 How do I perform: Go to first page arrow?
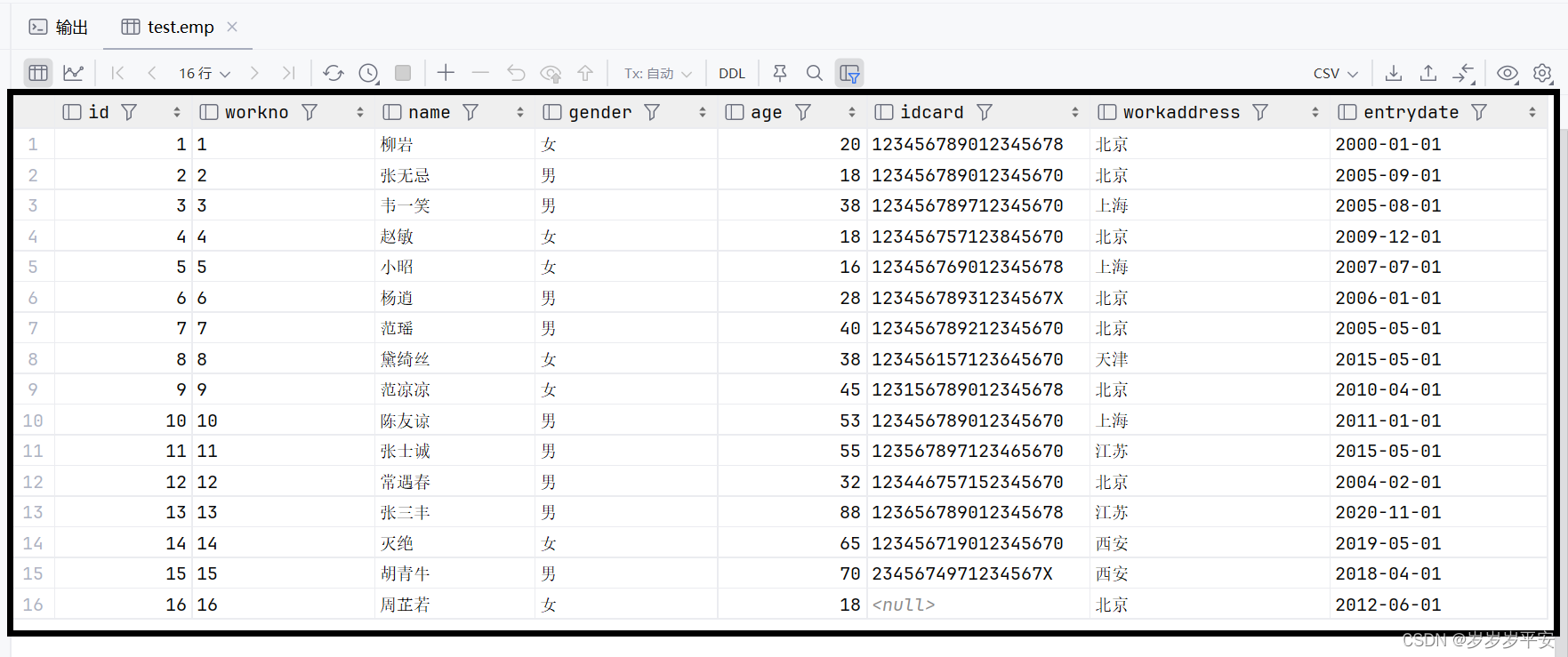pyautogui.click(x=117, y=73)
